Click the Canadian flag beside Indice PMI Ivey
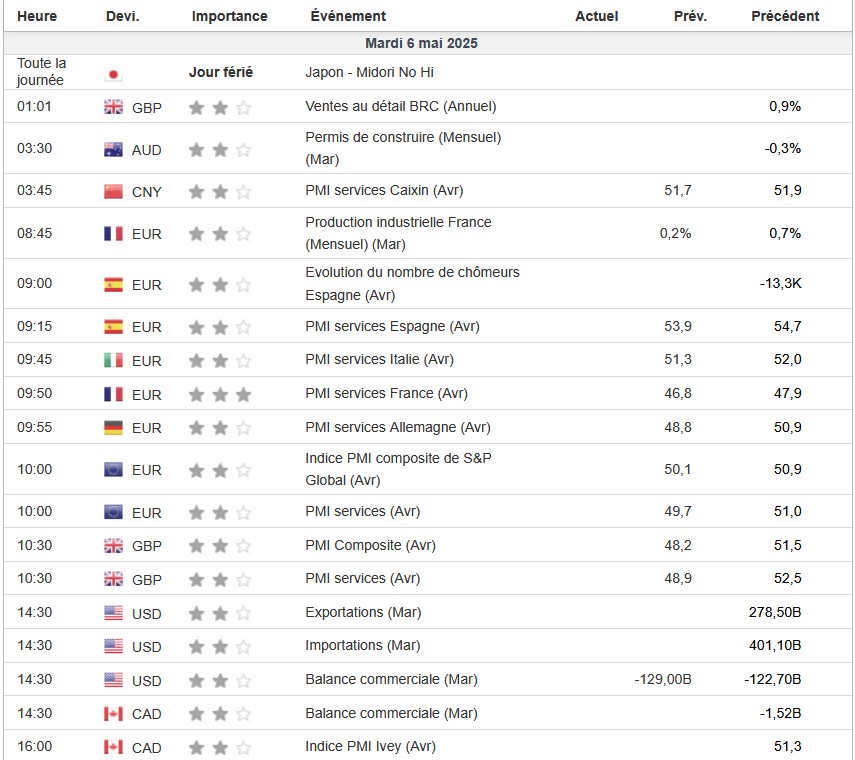The height and width of the screenshot is (760, 855). (x=114, y=747)
